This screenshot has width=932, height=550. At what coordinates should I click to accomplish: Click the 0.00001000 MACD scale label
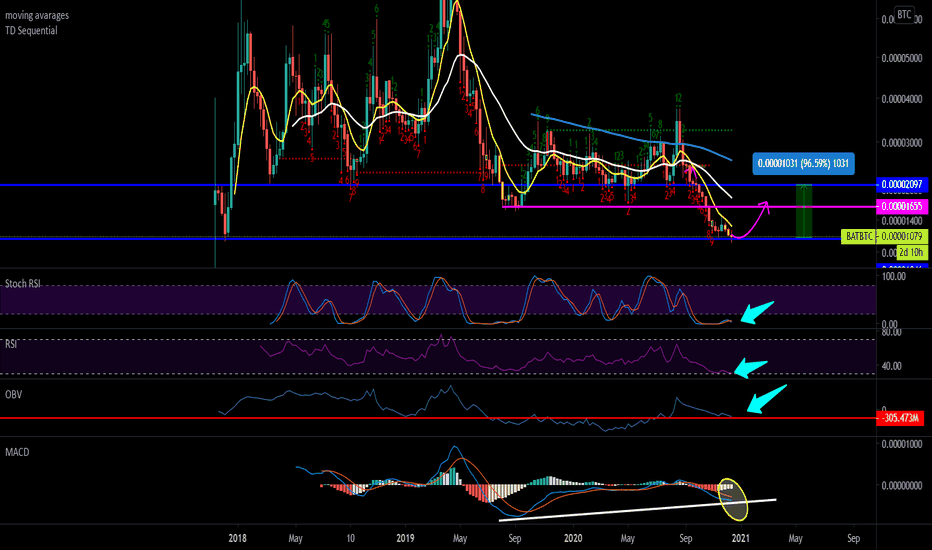pyautogui.click(x=902, y=444)
